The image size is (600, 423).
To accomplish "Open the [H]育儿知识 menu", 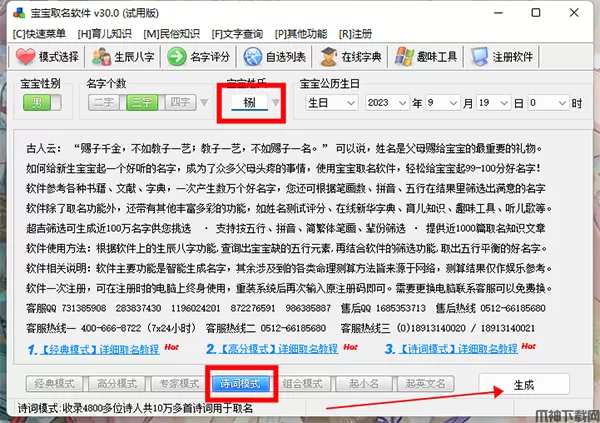I will 104,34.
